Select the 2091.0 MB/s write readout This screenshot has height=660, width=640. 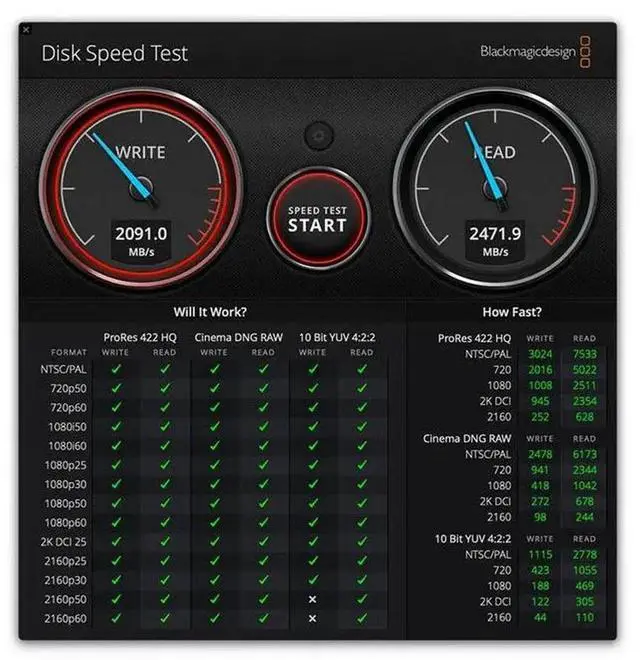click(141, 241)
